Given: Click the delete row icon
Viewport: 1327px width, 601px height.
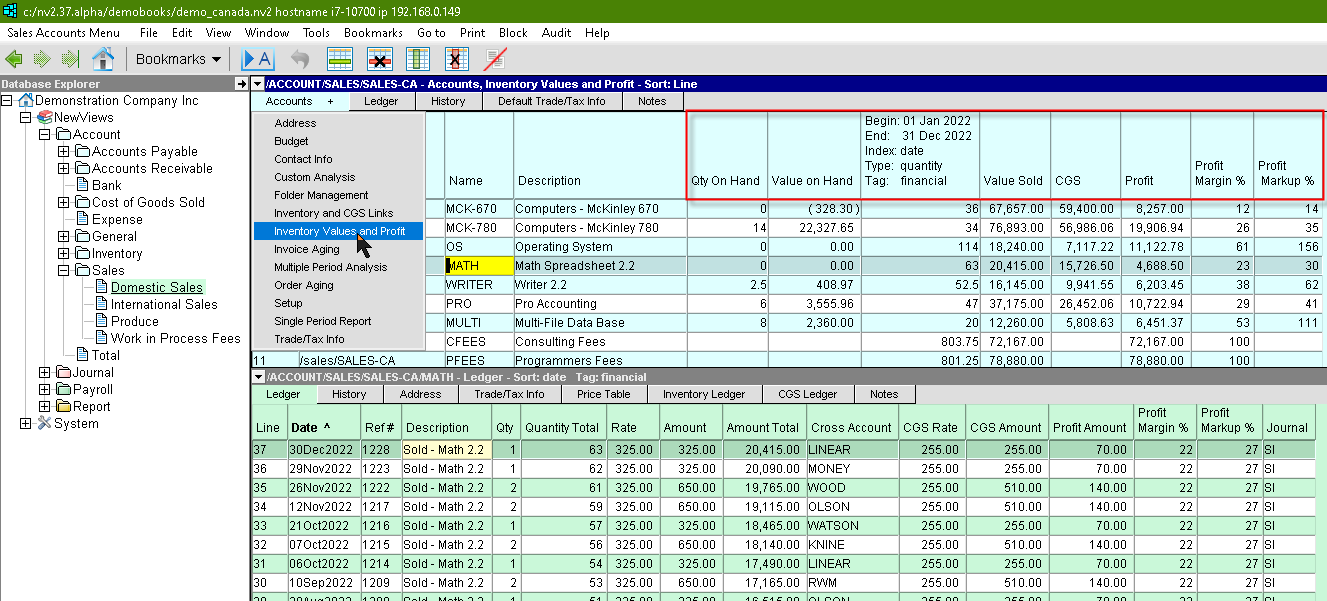Looking at the screenshot, I should [x=379, y=59].
